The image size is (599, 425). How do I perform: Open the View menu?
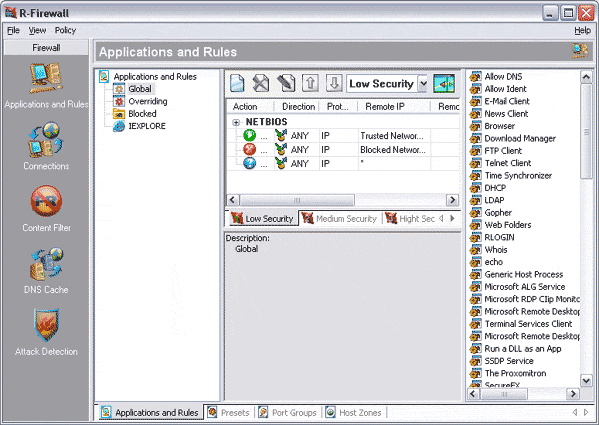point(37,30)
